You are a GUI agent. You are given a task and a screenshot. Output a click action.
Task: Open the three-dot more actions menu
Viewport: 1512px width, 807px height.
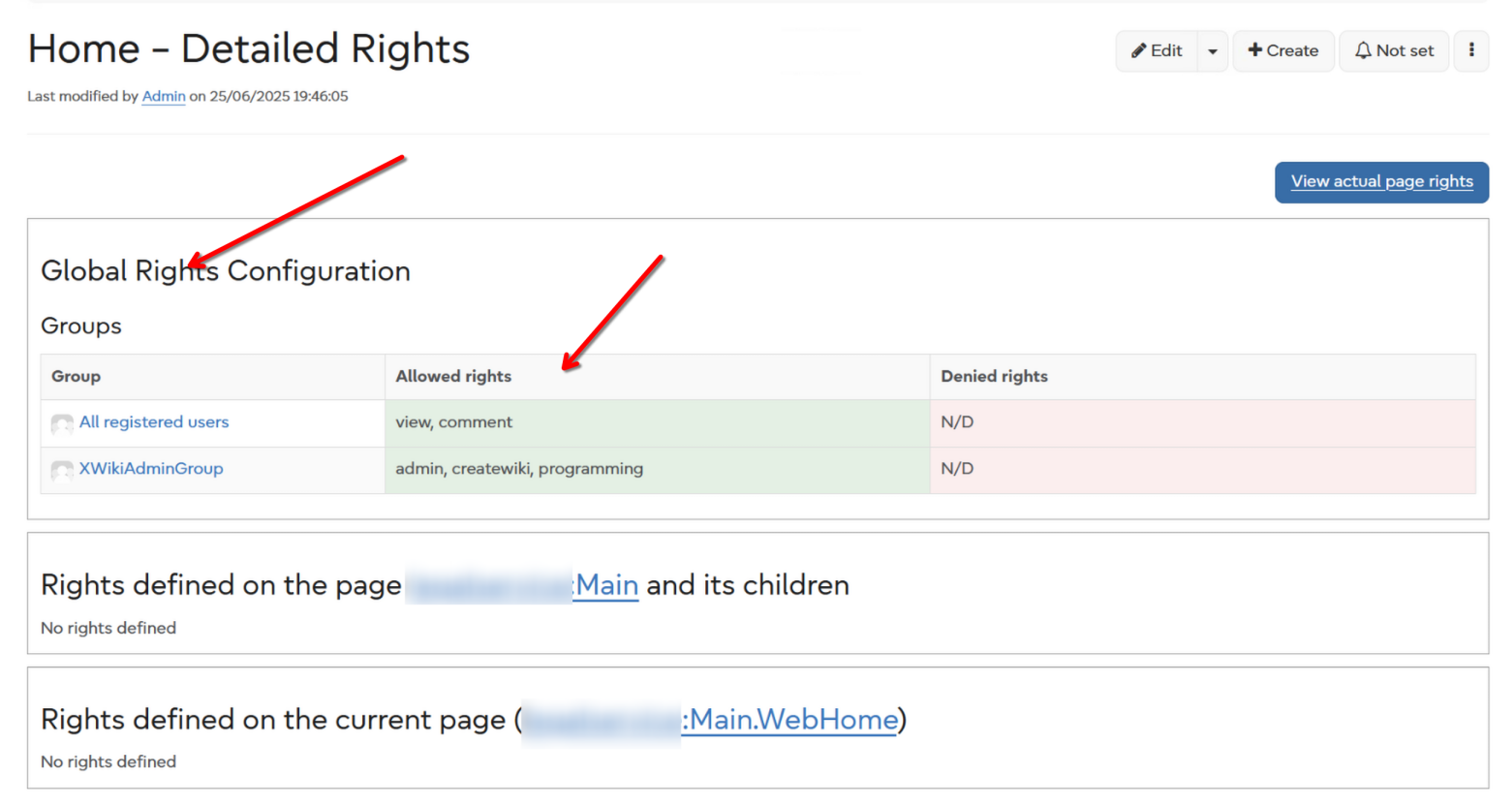(x=1470, y=50)
